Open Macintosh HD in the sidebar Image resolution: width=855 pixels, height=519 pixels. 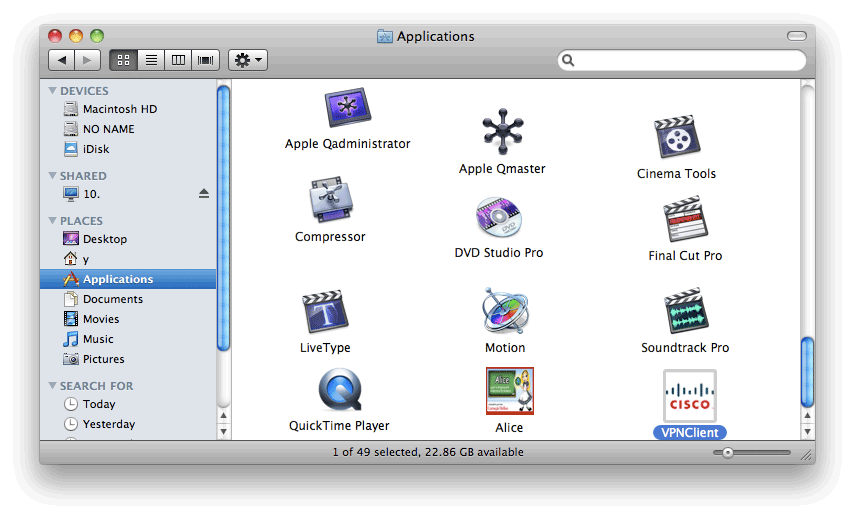pyautogui.click(x=120, y=109)
